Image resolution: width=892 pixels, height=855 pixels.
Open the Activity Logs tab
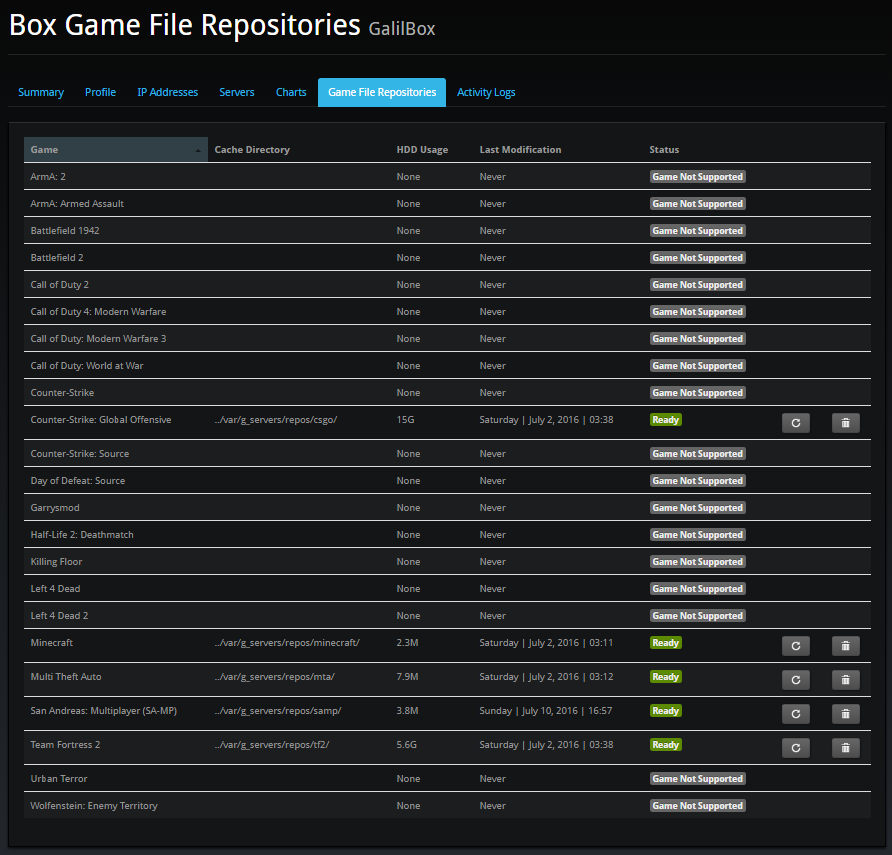pos(486,92)
